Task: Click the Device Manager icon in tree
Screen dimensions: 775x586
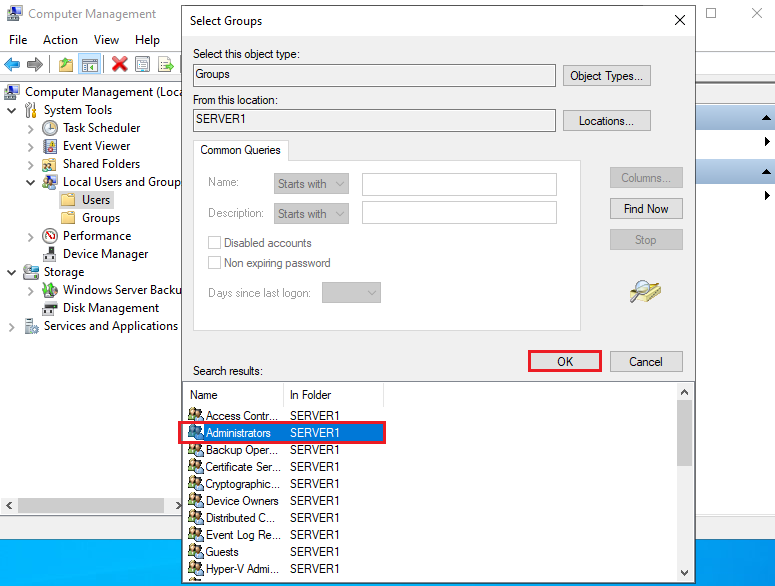Action: point(50,254)
